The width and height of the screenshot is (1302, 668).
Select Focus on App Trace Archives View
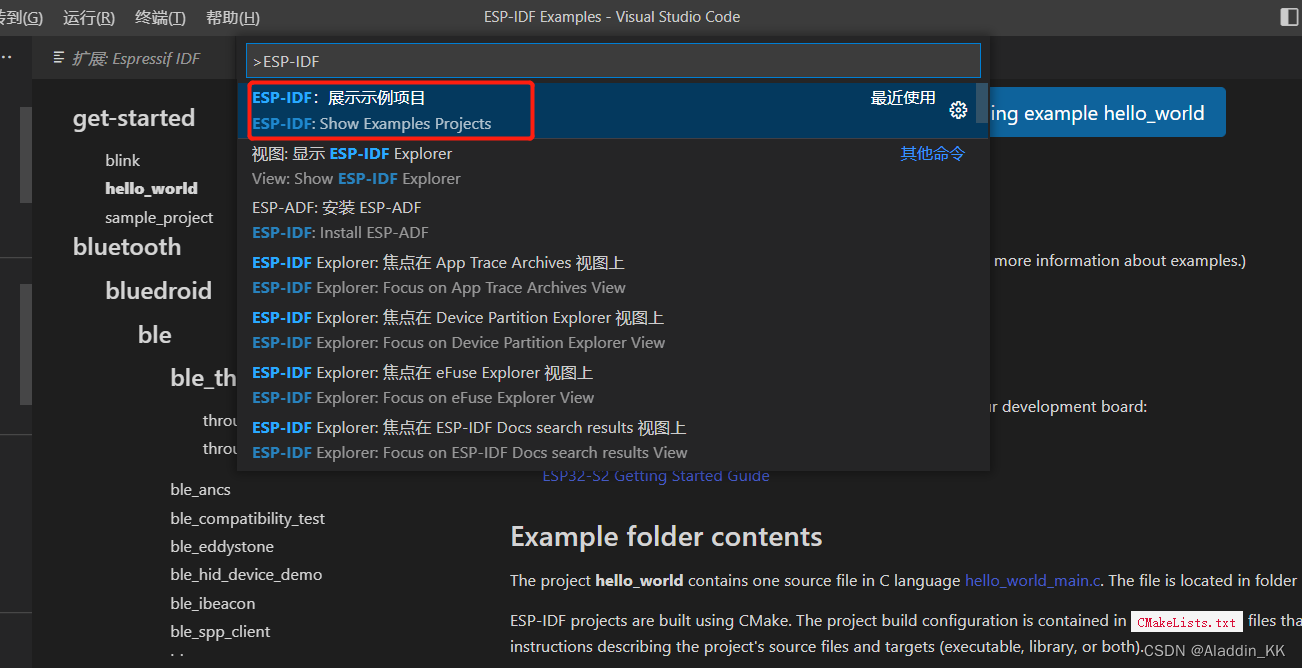coord(607,275)
